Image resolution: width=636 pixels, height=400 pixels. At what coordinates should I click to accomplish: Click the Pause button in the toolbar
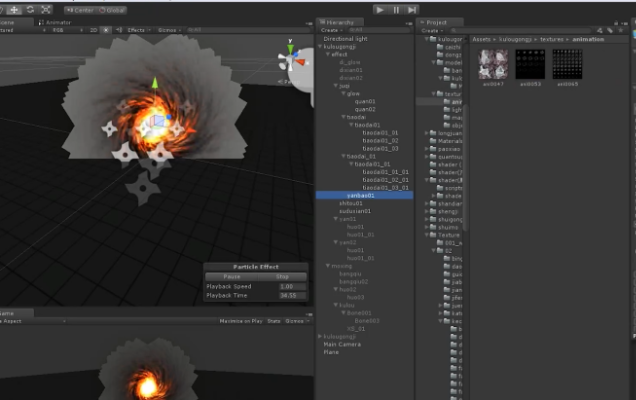(396, 10)
